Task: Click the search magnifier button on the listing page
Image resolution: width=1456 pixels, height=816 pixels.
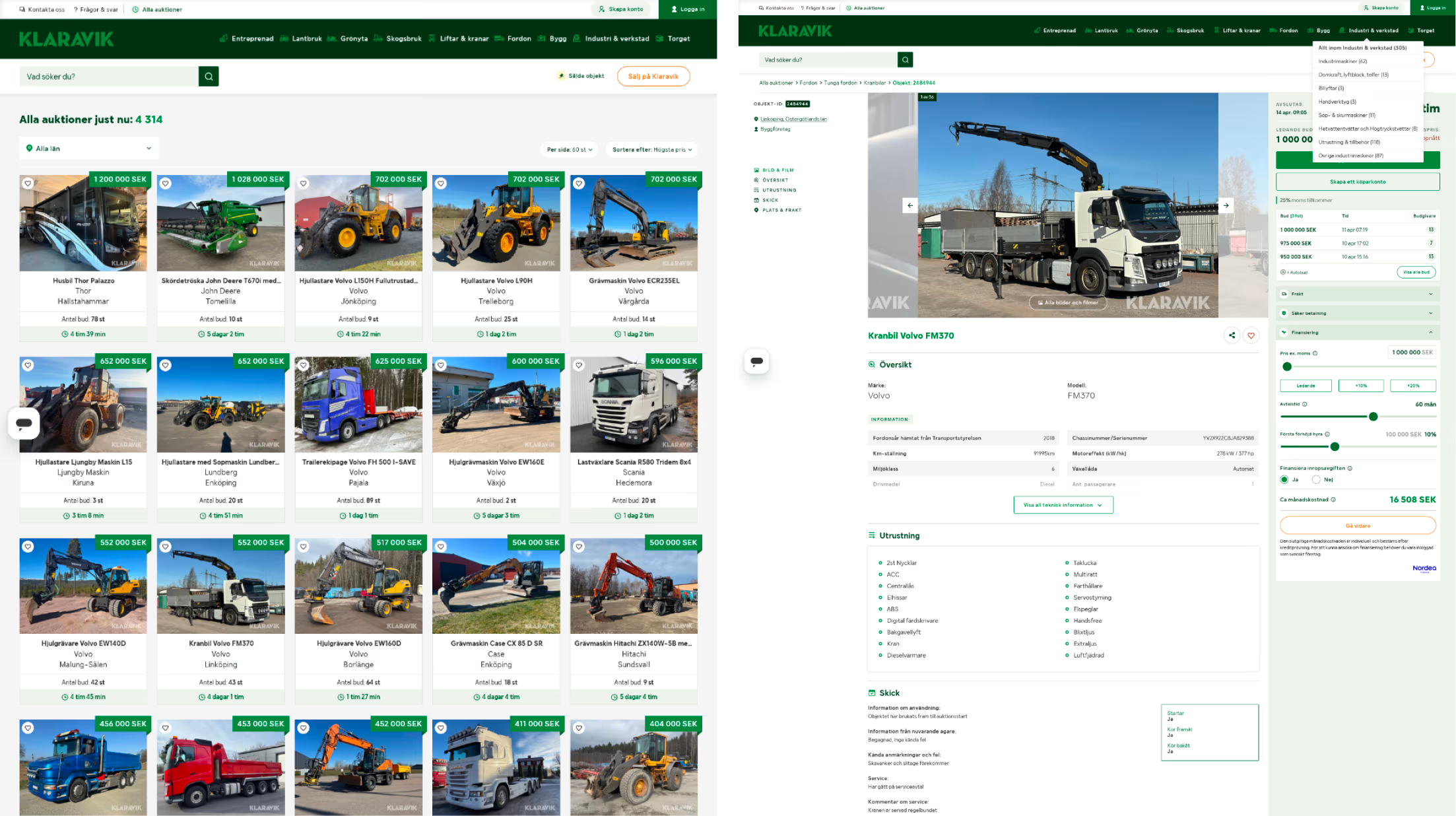Action: coord(209,77)
